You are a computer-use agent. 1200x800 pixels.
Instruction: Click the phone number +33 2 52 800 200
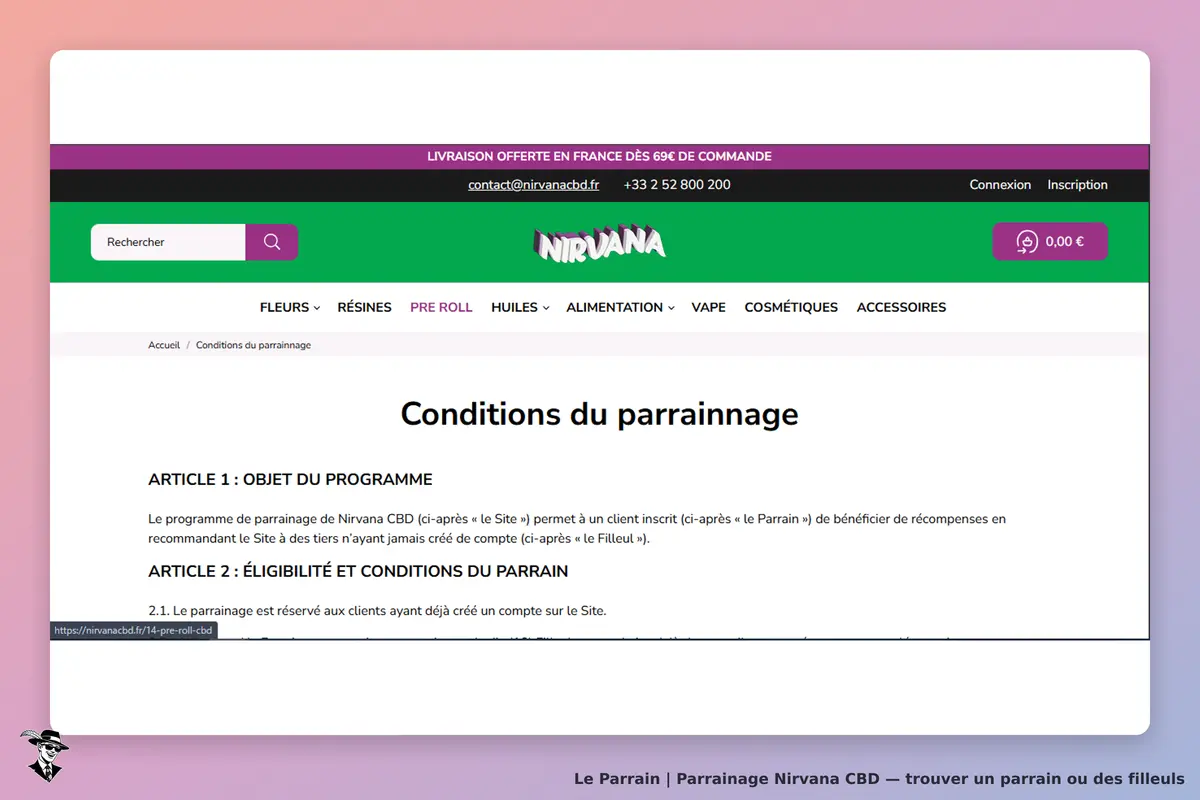point(677,185)
